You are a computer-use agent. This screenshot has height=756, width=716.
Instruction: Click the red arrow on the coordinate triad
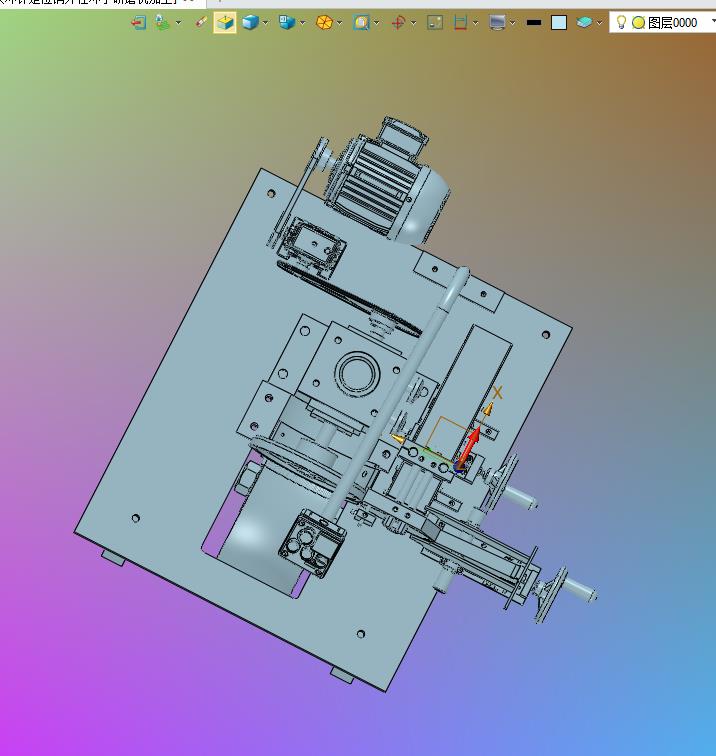coord(470,446)
